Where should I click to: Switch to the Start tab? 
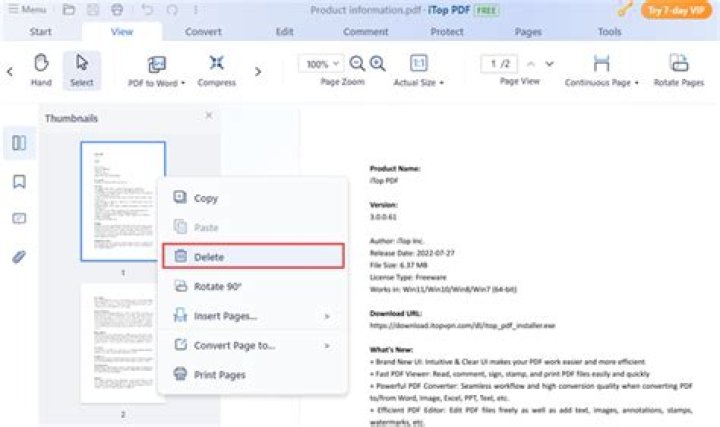[x=40, y=32]
